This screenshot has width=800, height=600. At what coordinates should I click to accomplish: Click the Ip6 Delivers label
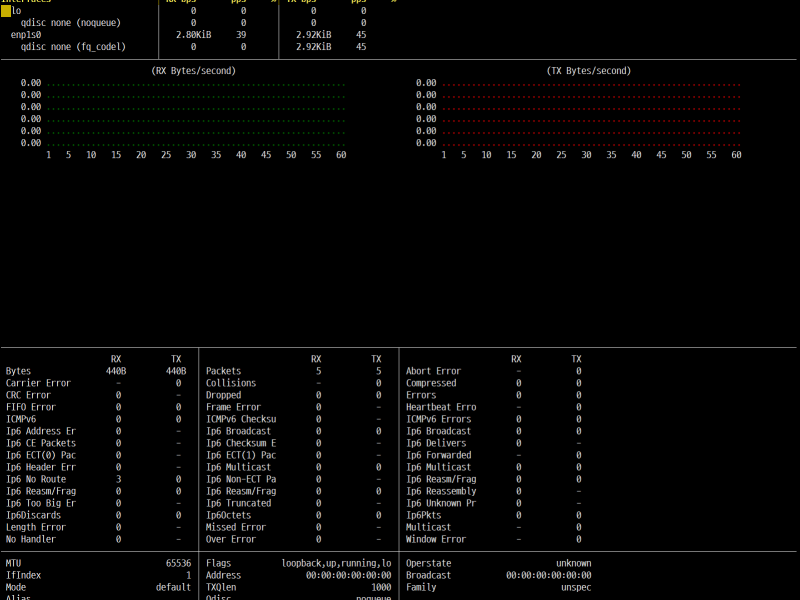[436, 443]
